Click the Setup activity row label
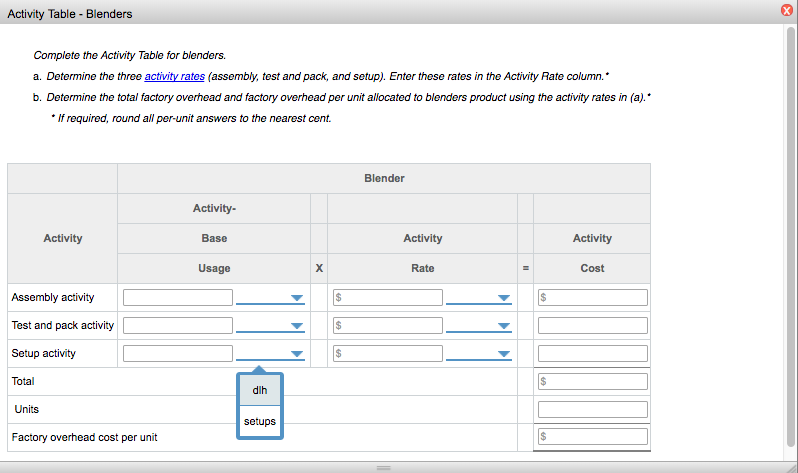Image resolution: width=798 pixels, height=473 pixels. (44, 353)
